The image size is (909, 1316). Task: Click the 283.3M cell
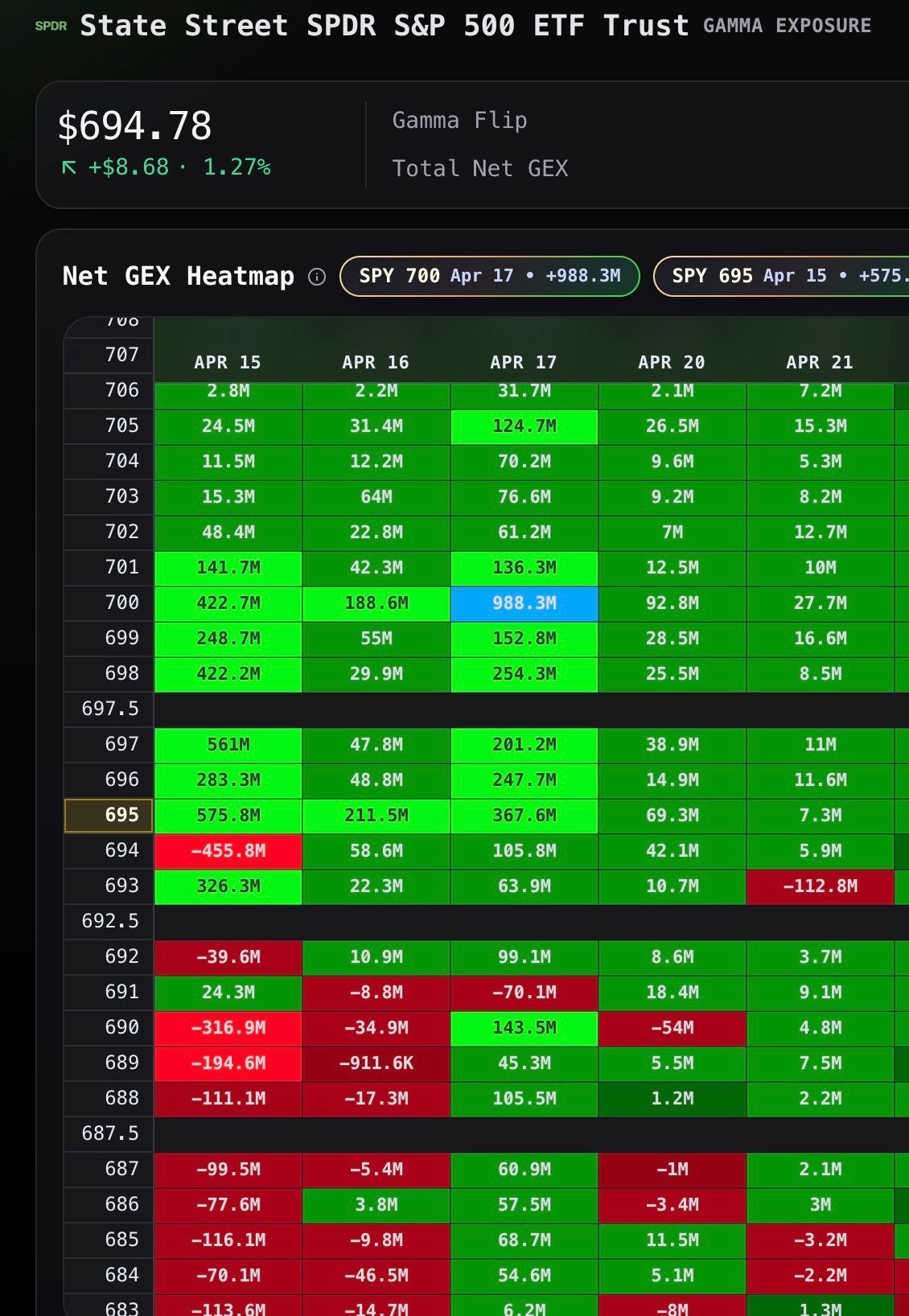(228, 780)
